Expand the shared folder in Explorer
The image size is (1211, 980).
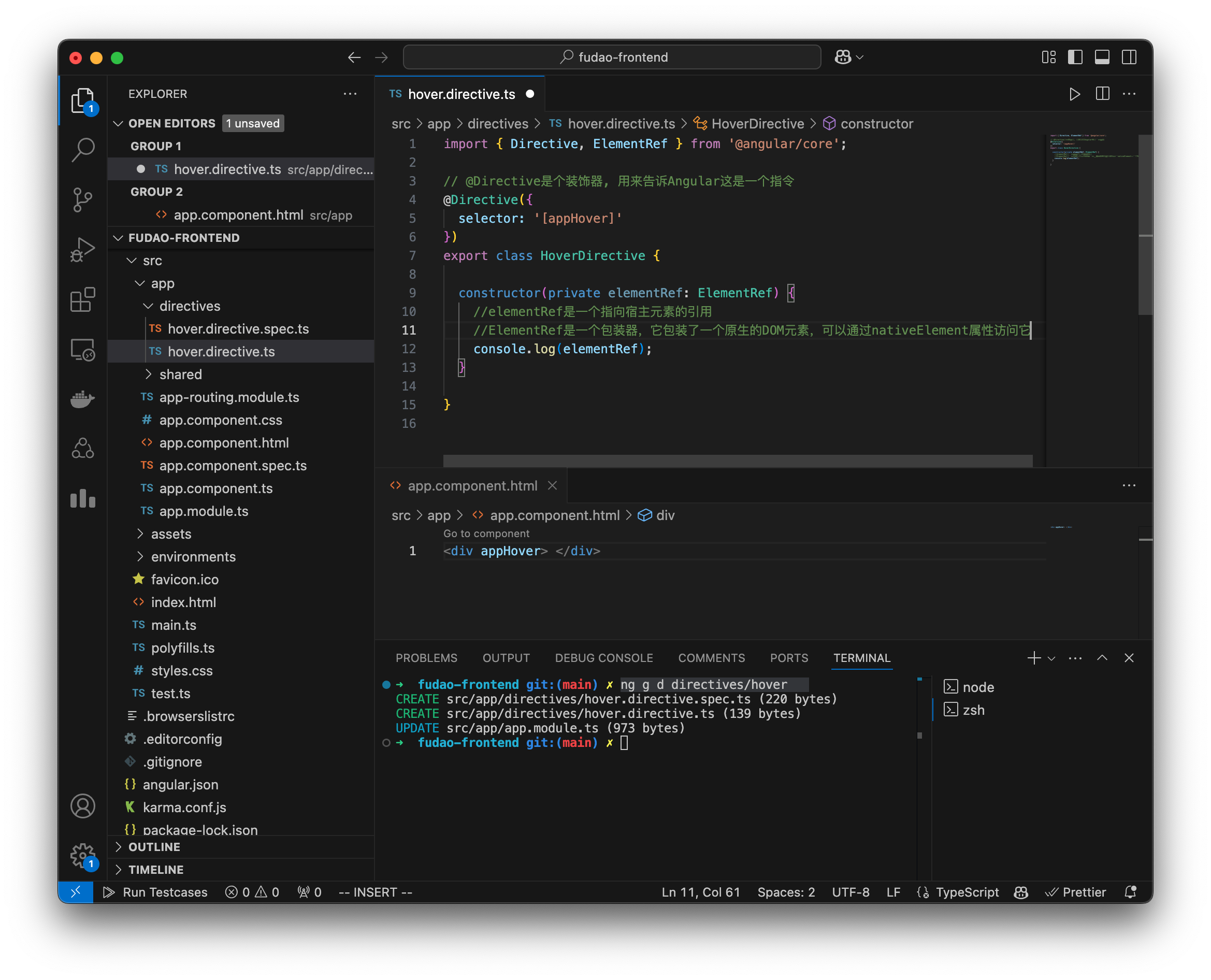180,373
